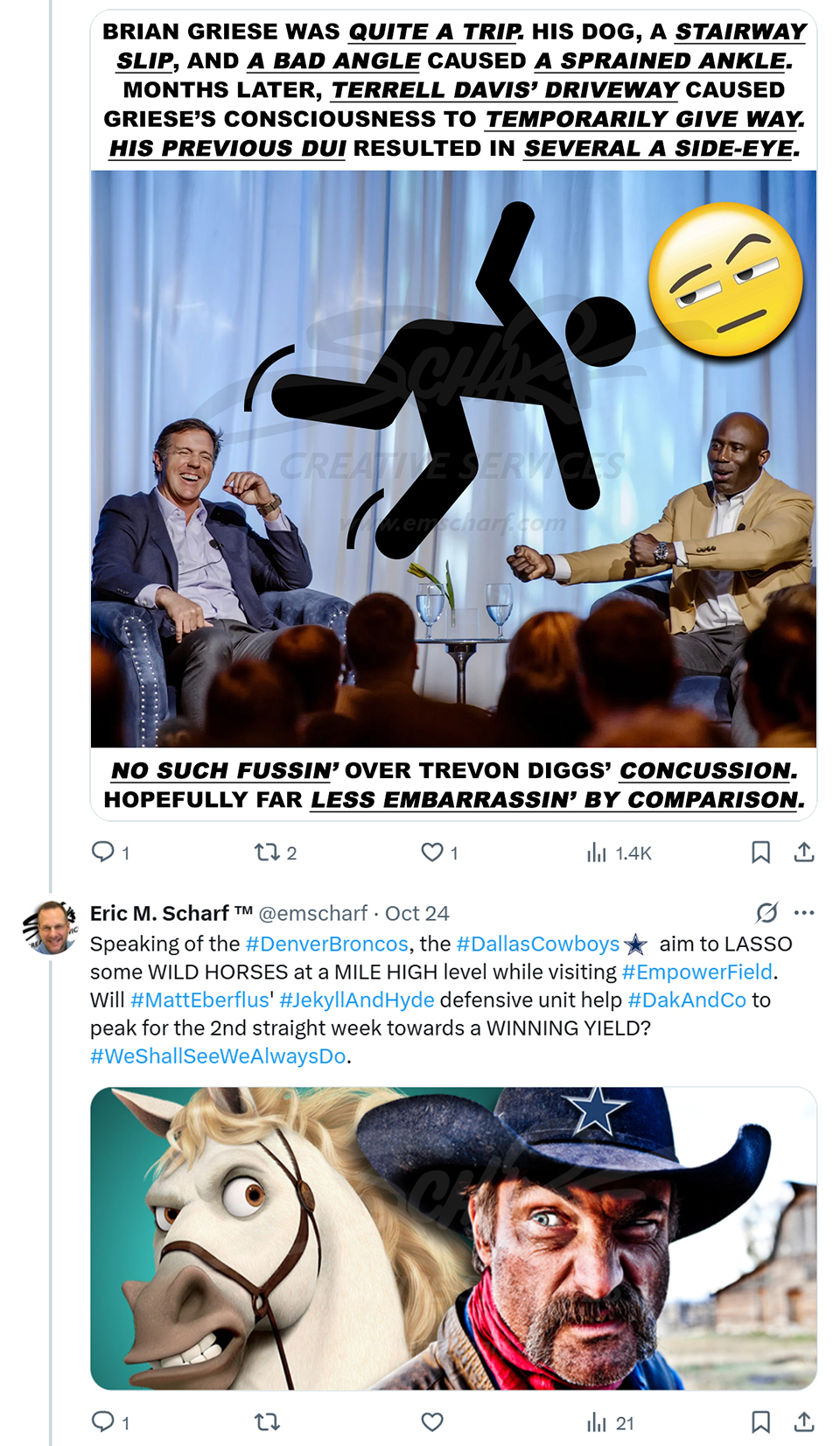840x1446 pixels.
Task: View analytics showing 21 views
Action: pyautogui.click(x=610, y=1421)
